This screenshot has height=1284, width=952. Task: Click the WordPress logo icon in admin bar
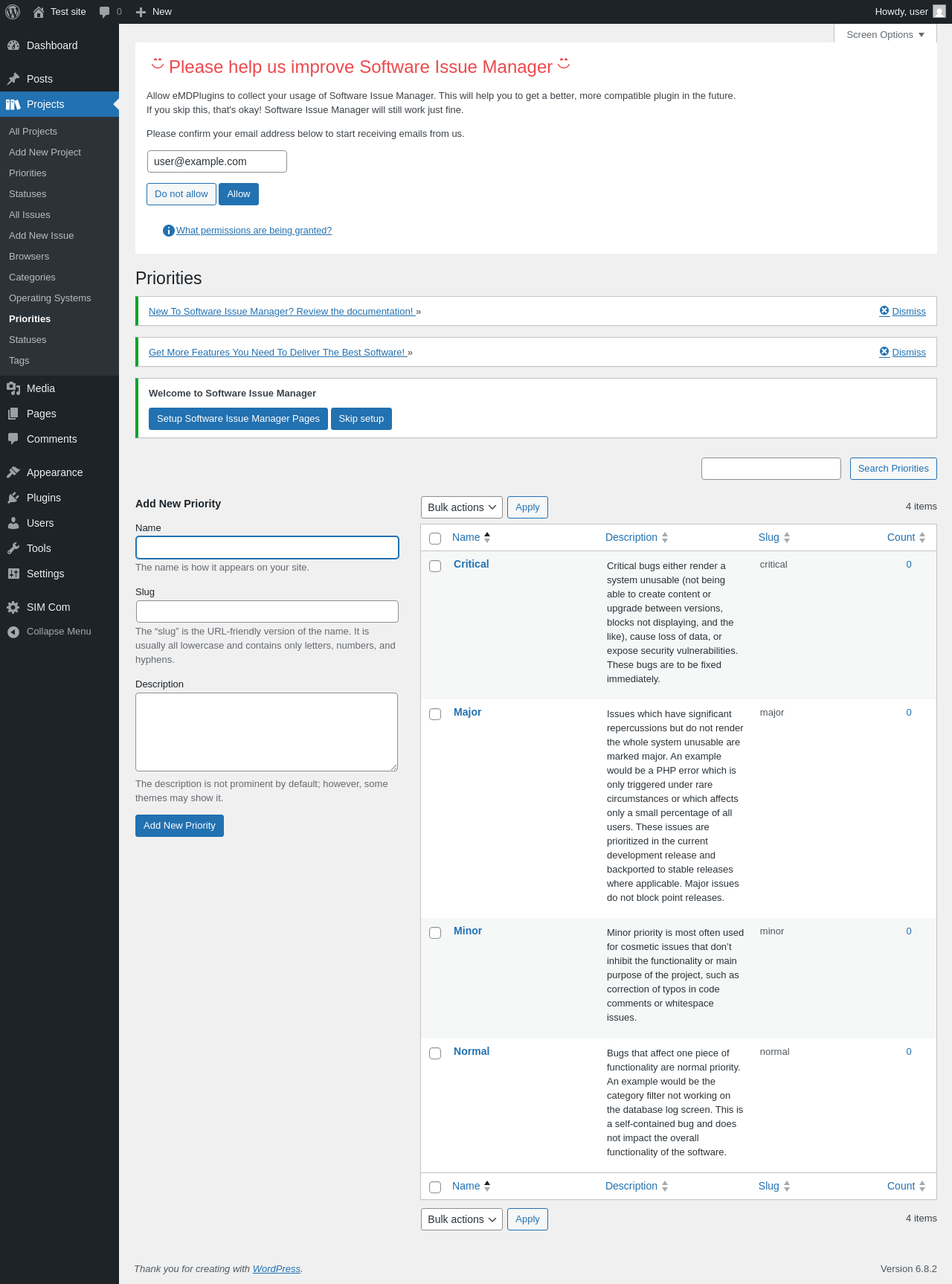13,12
